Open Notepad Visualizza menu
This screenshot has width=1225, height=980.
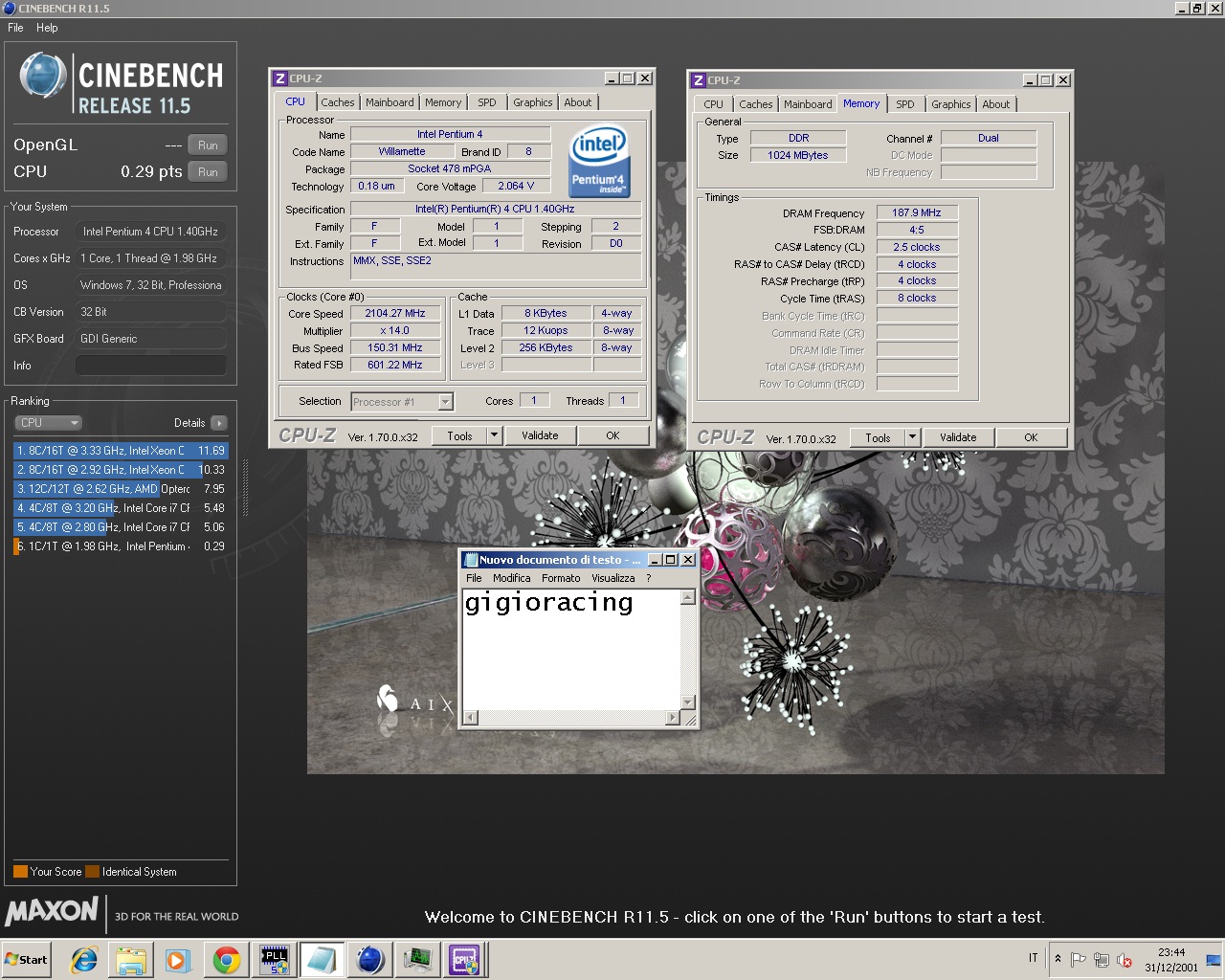coord(613,578)
